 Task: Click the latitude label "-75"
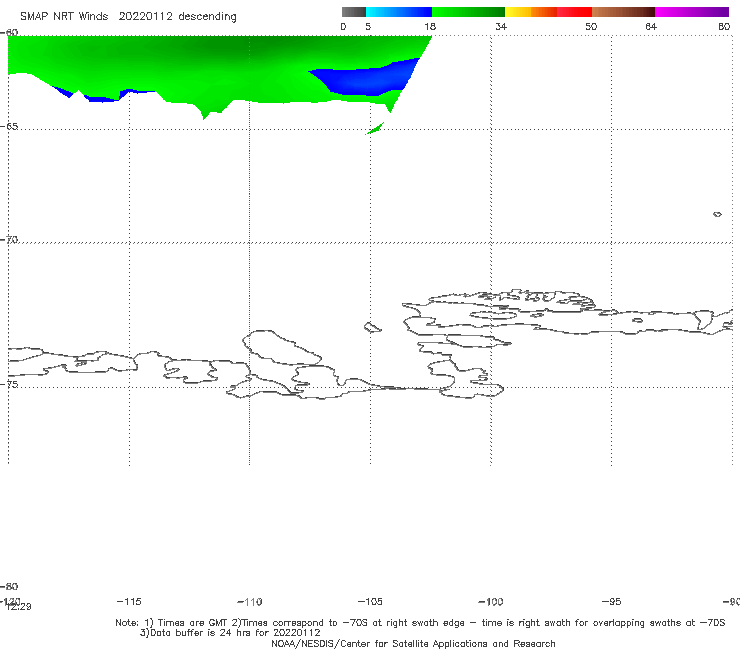tap(9, 384)
